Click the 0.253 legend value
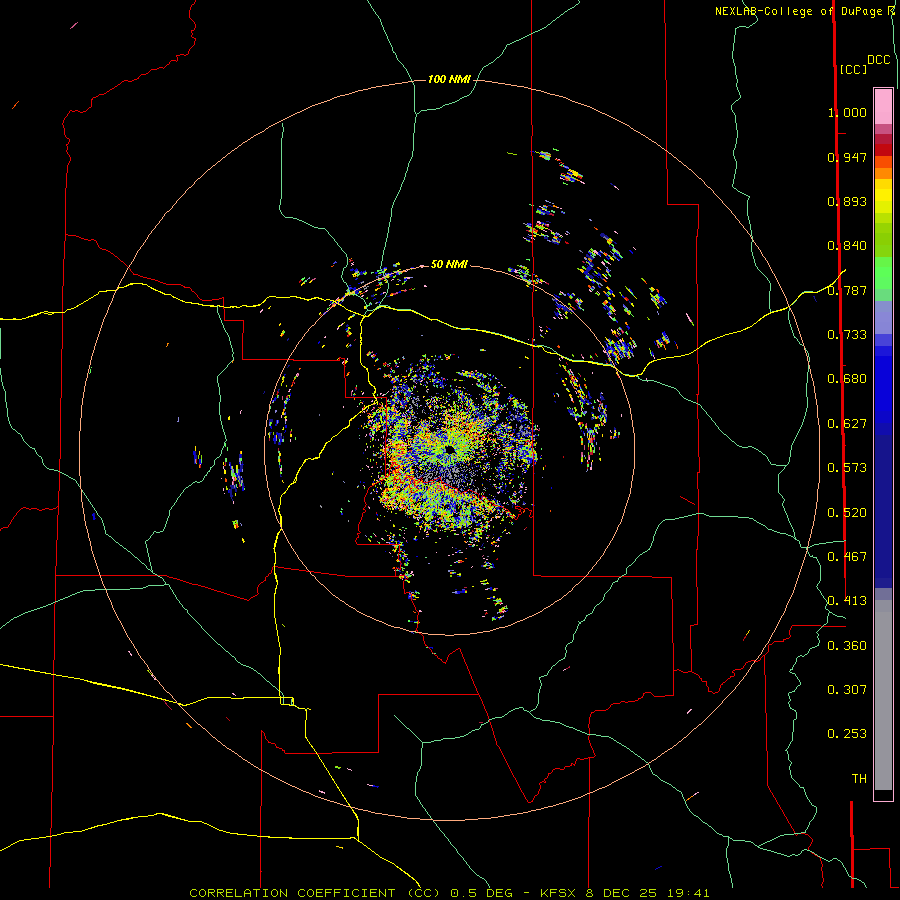 847,734
